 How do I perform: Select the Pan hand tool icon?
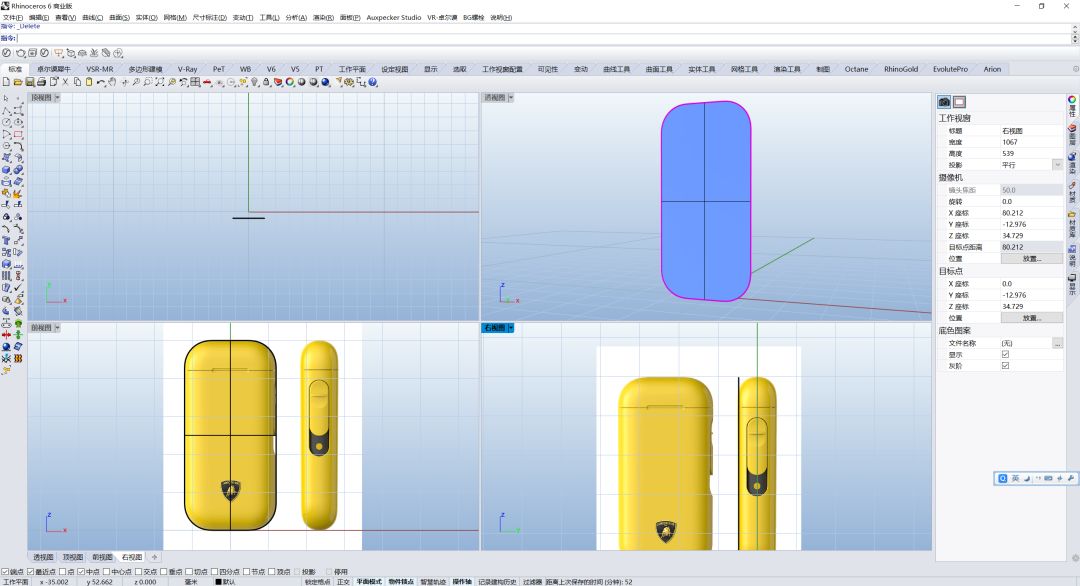[112, 82]
